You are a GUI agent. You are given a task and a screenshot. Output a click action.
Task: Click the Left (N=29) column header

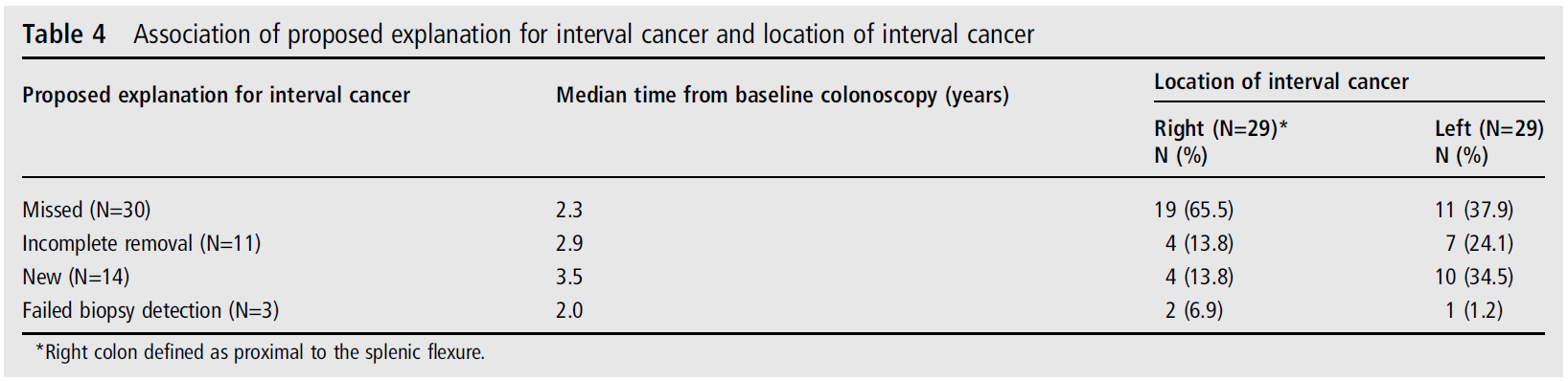(1488, 142)
